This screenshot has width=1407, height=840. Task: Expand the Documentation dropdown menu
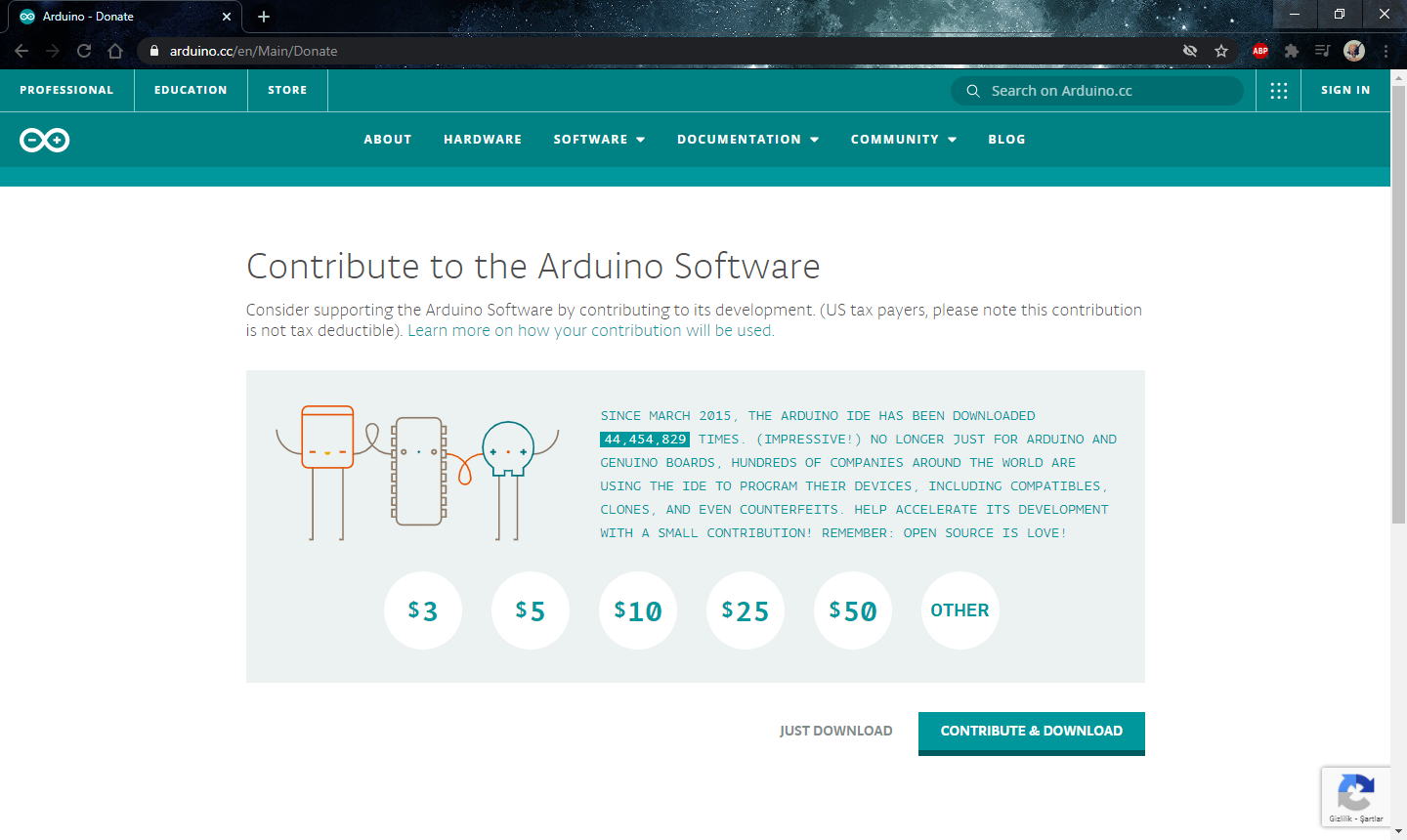[x=747, y=140]
